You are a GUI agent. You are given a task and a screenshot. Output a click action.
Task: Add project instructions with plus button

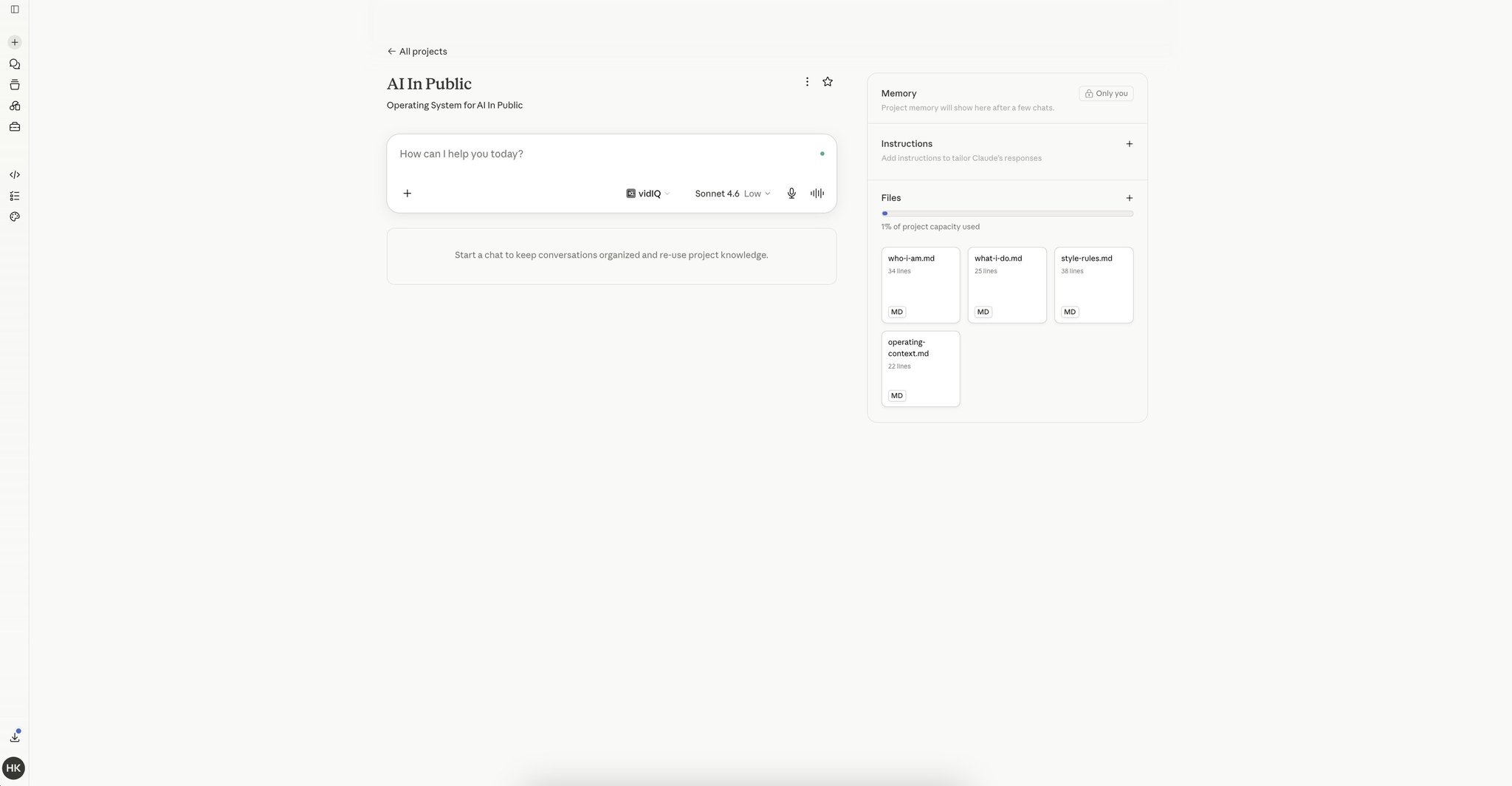click(x=1129, y=144)
